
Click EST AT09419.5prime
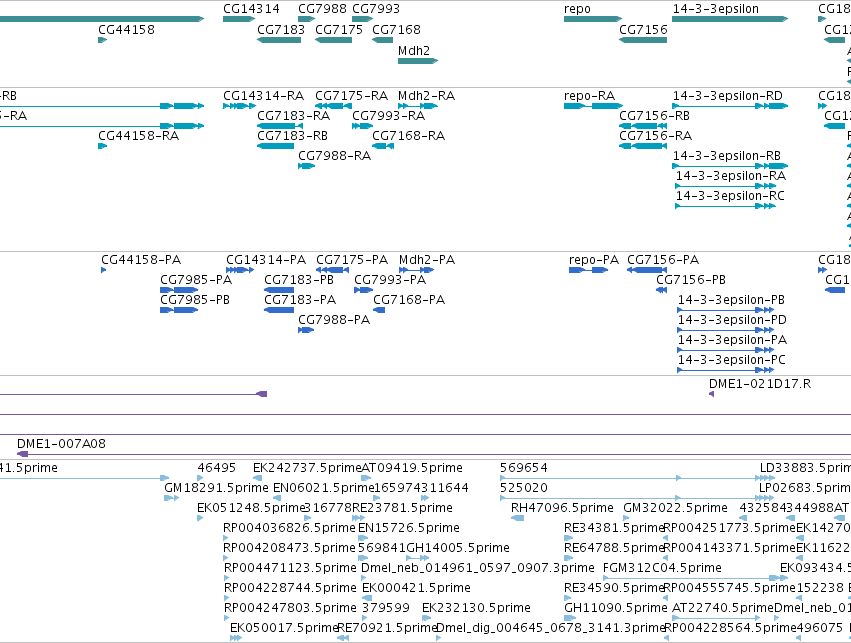point(366,478)
